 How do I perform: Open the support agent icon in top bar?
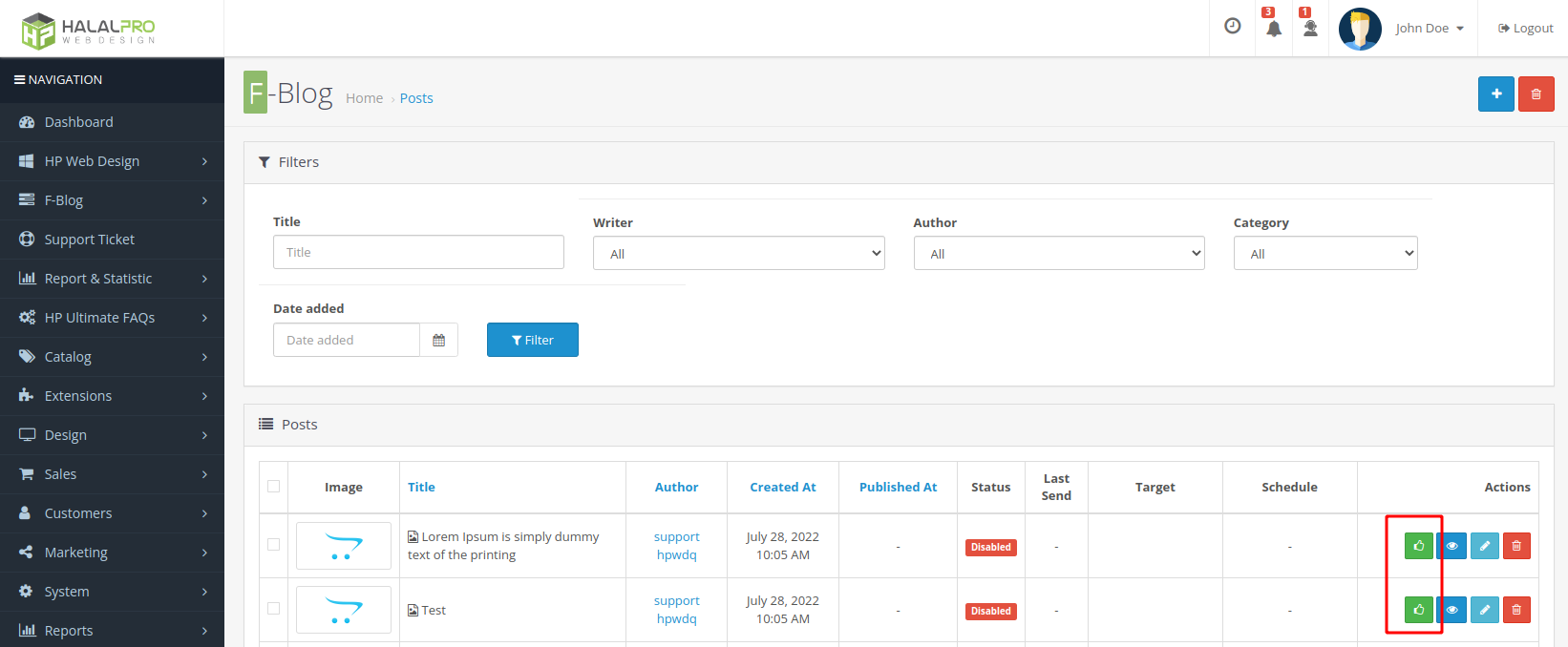pos(1310,29)
